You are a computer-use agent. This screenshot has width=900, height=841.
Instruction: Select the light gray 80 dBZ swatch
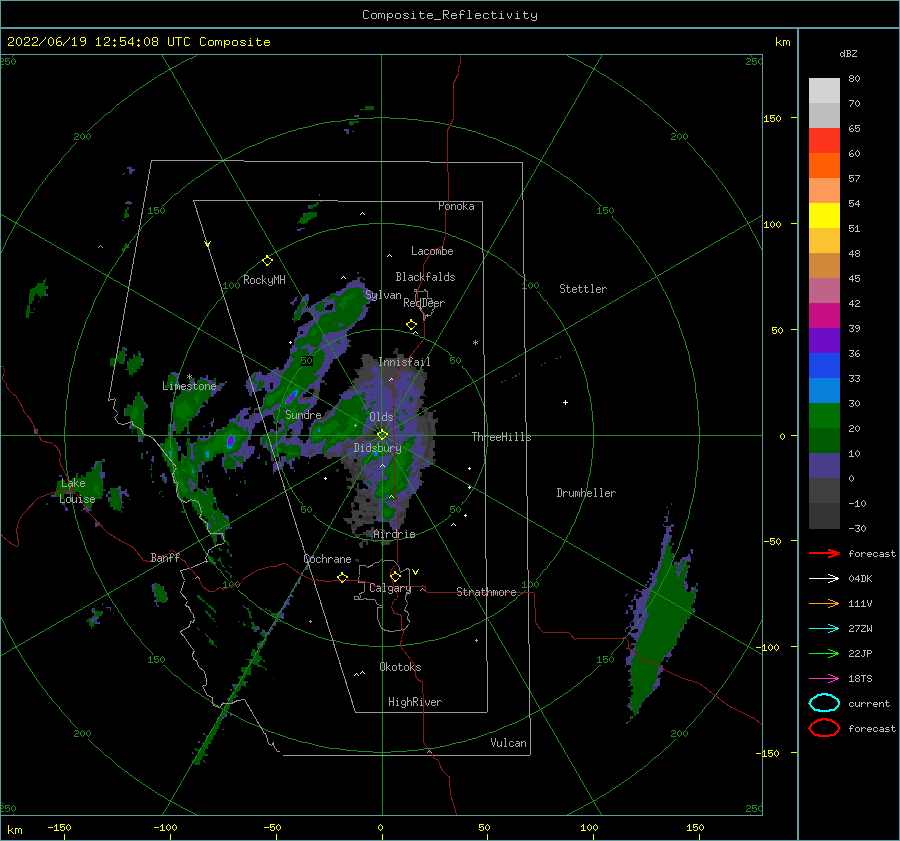tap(824, 91)
